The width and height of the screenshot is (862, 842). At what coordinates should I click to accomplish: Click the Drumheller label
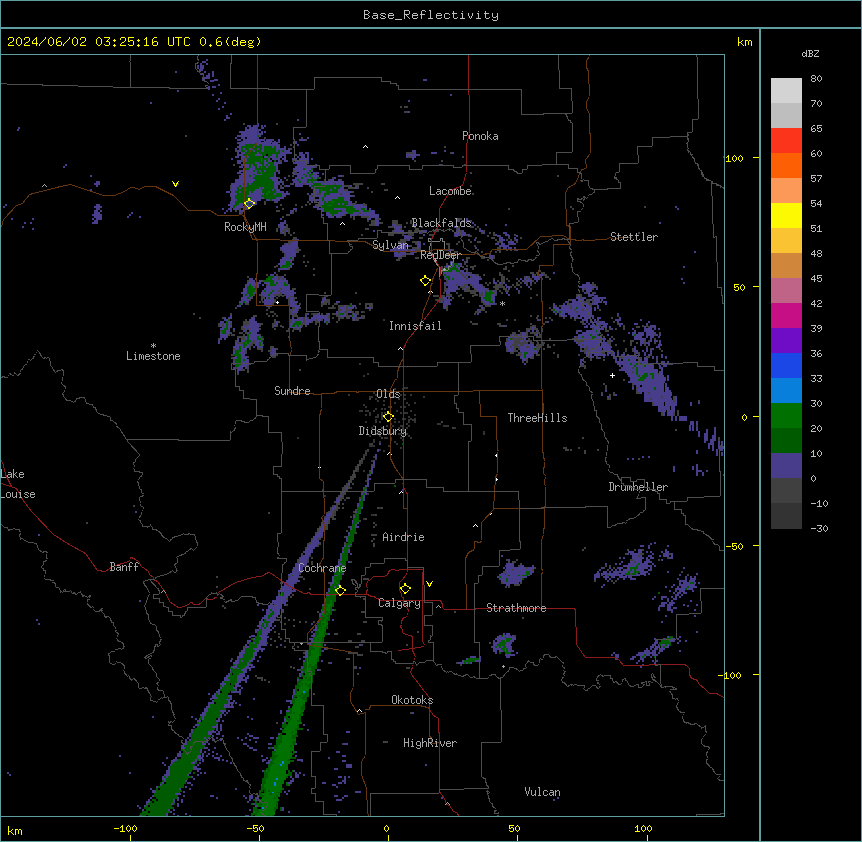pyautogui.click(x=638, y=487)
